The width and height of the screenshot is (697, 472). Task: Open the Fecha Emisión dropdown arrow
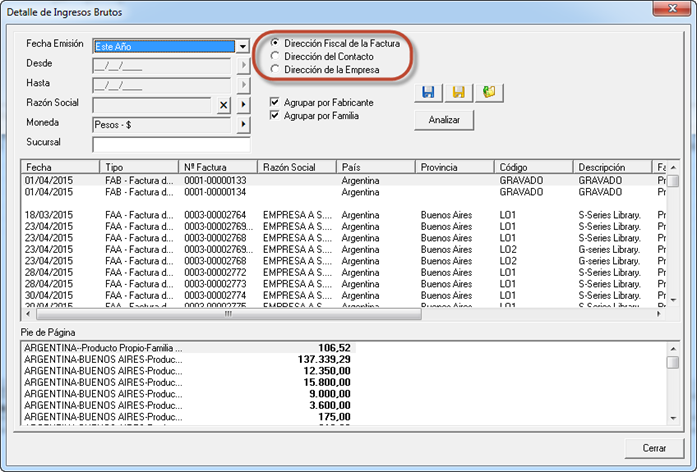pos(243,46)
